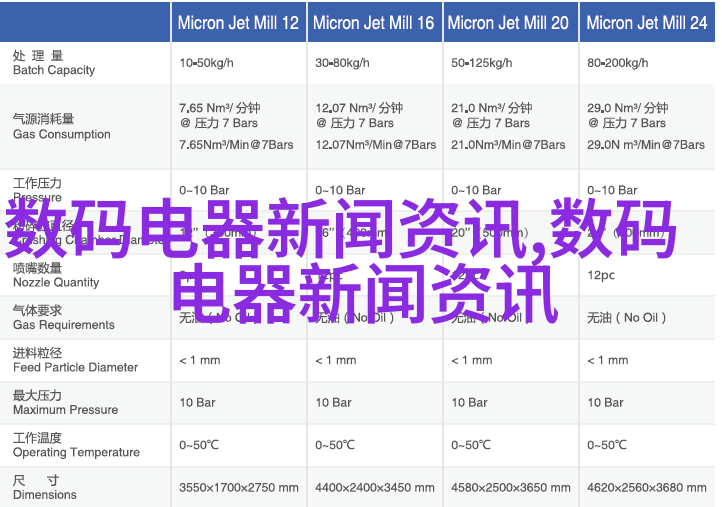Click 10 Bar in the Mill 16 column
This screenshot has width=722, height=507.
tap(333, 403)
